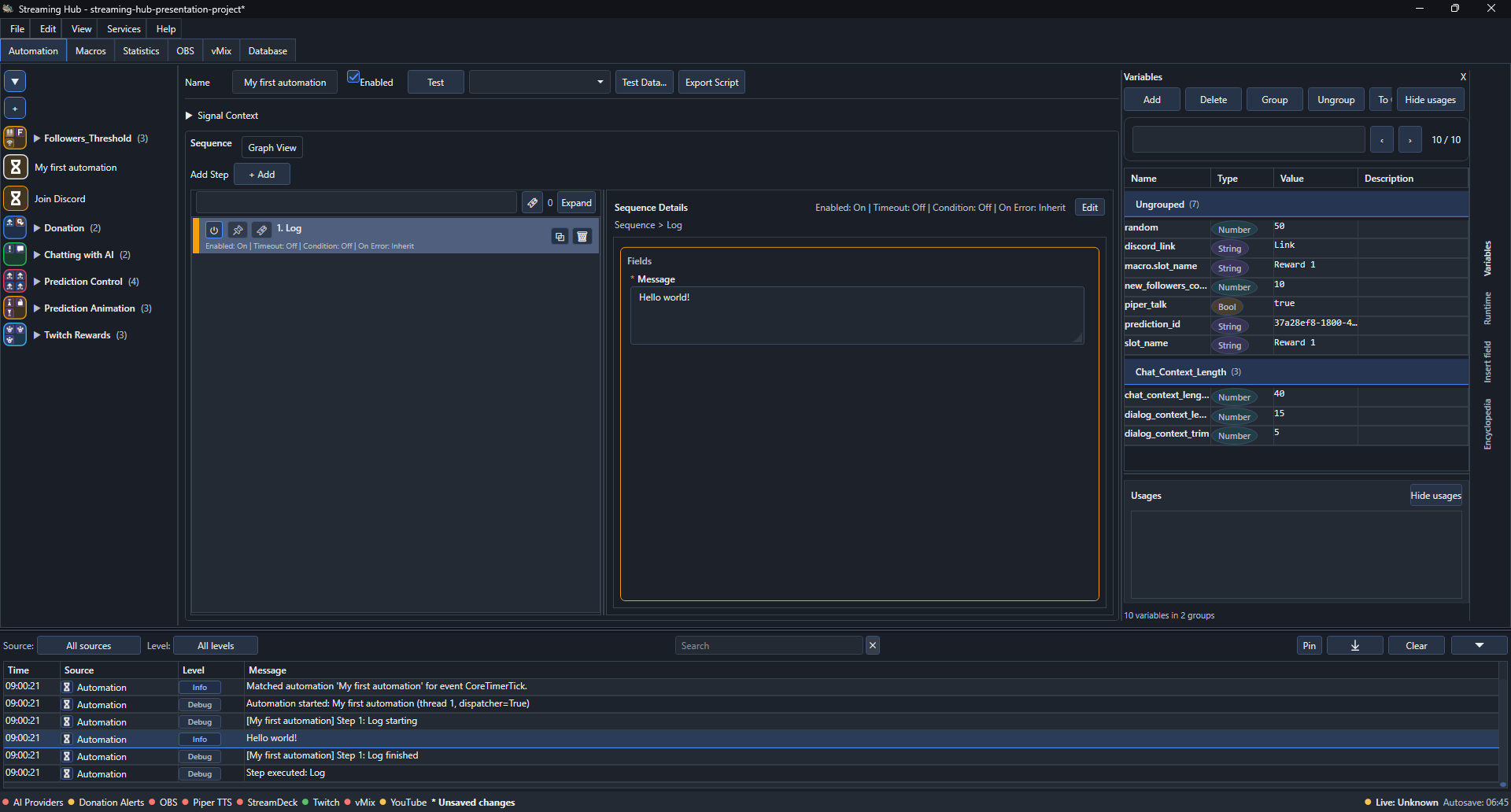
Task: Open the Graph View tab
Action: [x=272, y=147]
